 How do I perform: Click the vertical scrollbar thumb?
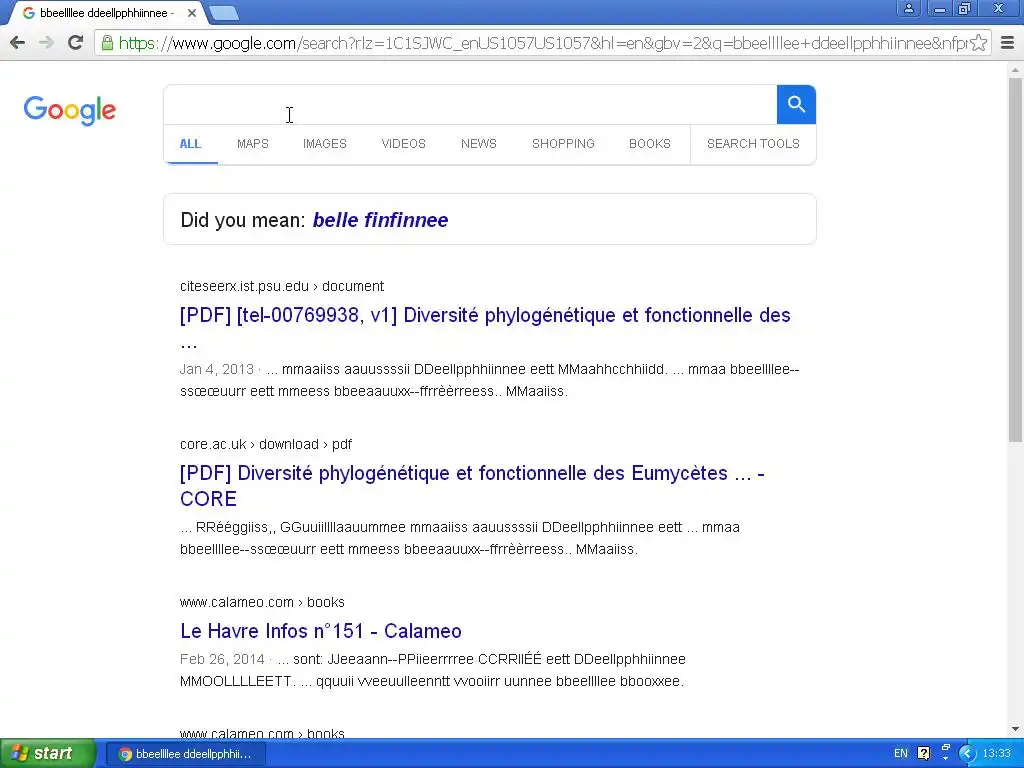1015,260
